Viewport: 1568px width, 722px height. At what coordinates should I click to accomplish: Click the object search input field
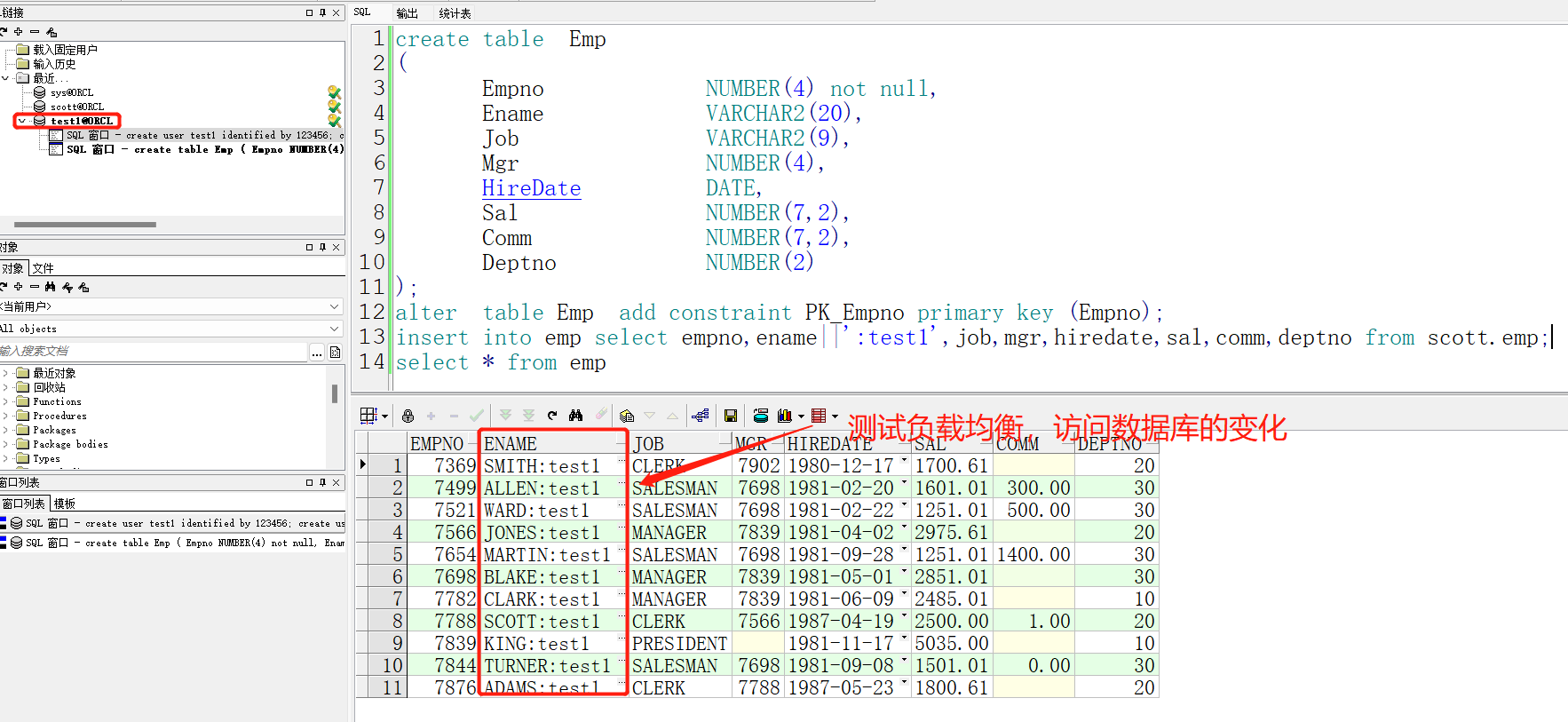click(154, 352)
